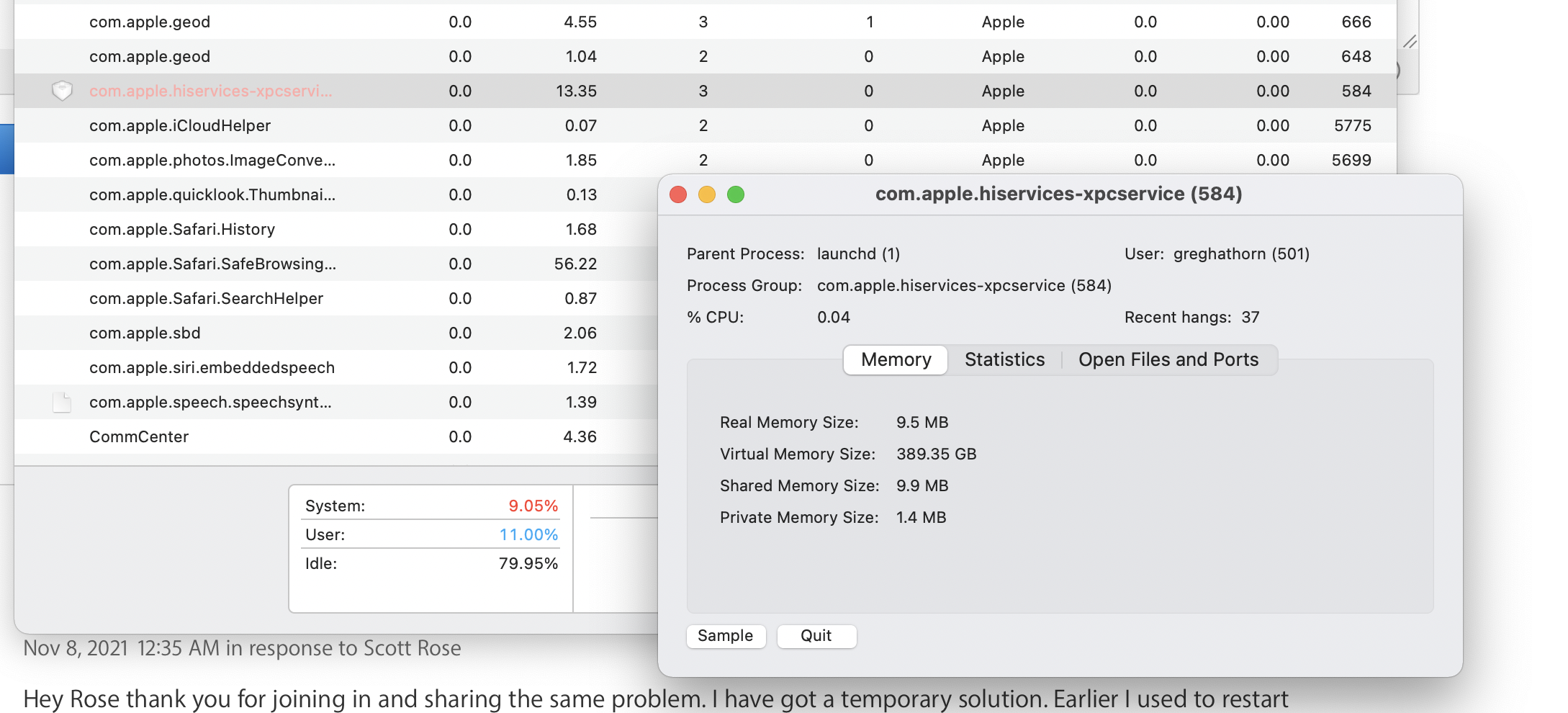Select the com.apple.Safari.History process
Viewport: 1568px width, 713px height.
[182, 229]
